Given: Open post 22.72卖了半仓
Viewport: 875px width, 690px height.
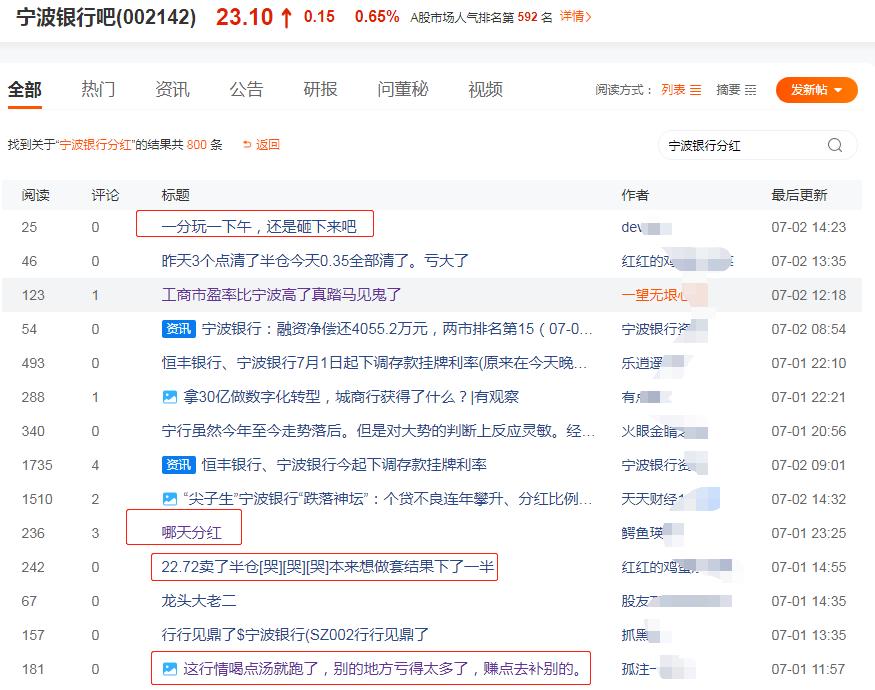Looking at the screenshot, I should [328, 567].
